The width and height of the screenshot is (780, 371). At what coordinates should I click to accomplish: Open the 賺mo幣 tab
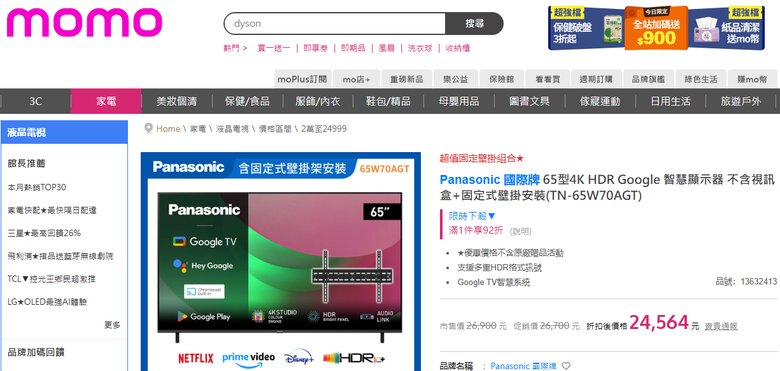[x=752, y=79]
